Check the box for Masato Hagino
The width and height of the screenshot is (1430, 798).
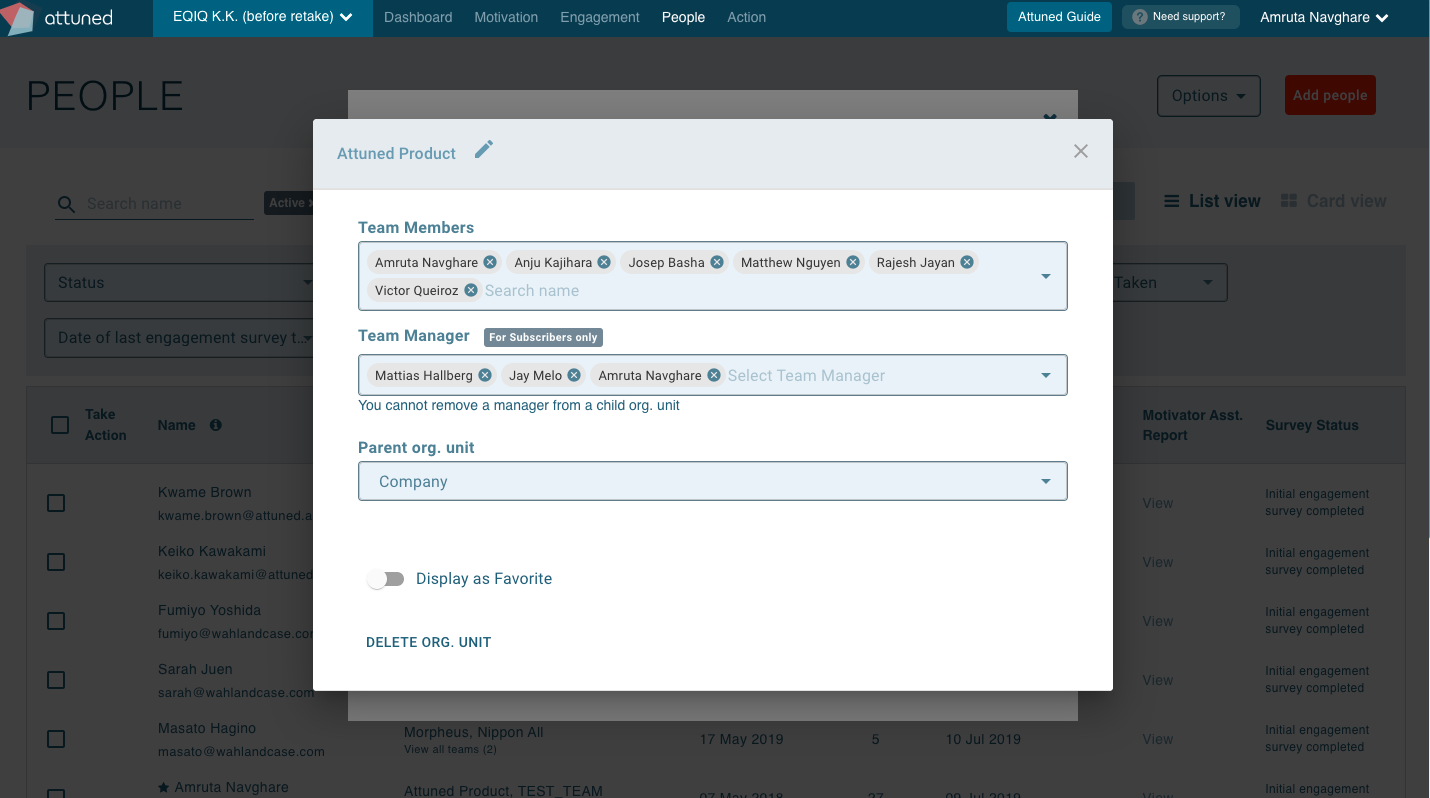pyautogui.click(x=56, y=739)
